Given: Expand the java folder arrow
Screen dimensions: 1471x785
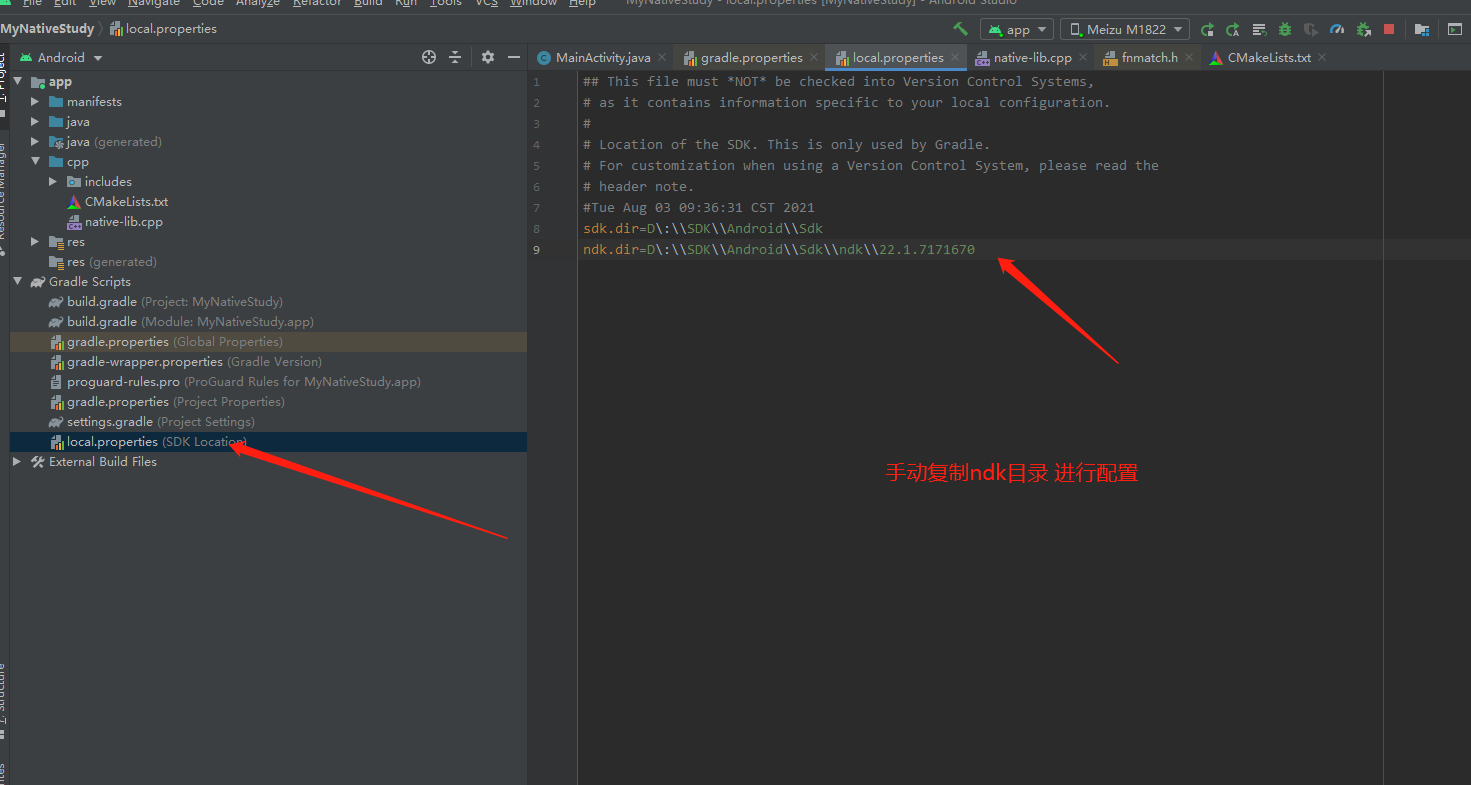Looking at the screenshot, I should pos(35,122).
